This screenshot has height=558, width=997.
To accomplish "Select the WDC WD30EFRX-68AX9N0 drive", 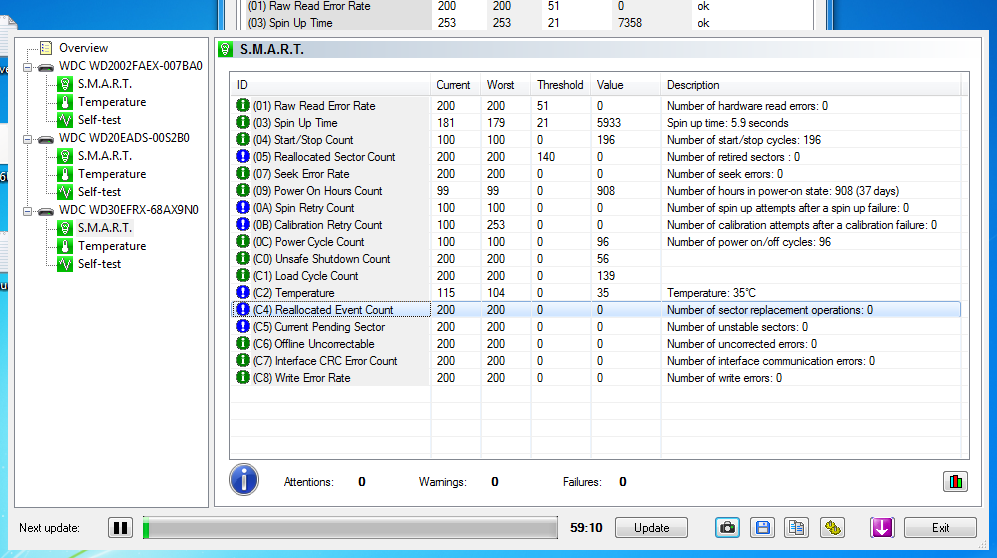I will [x=128, y=209].
